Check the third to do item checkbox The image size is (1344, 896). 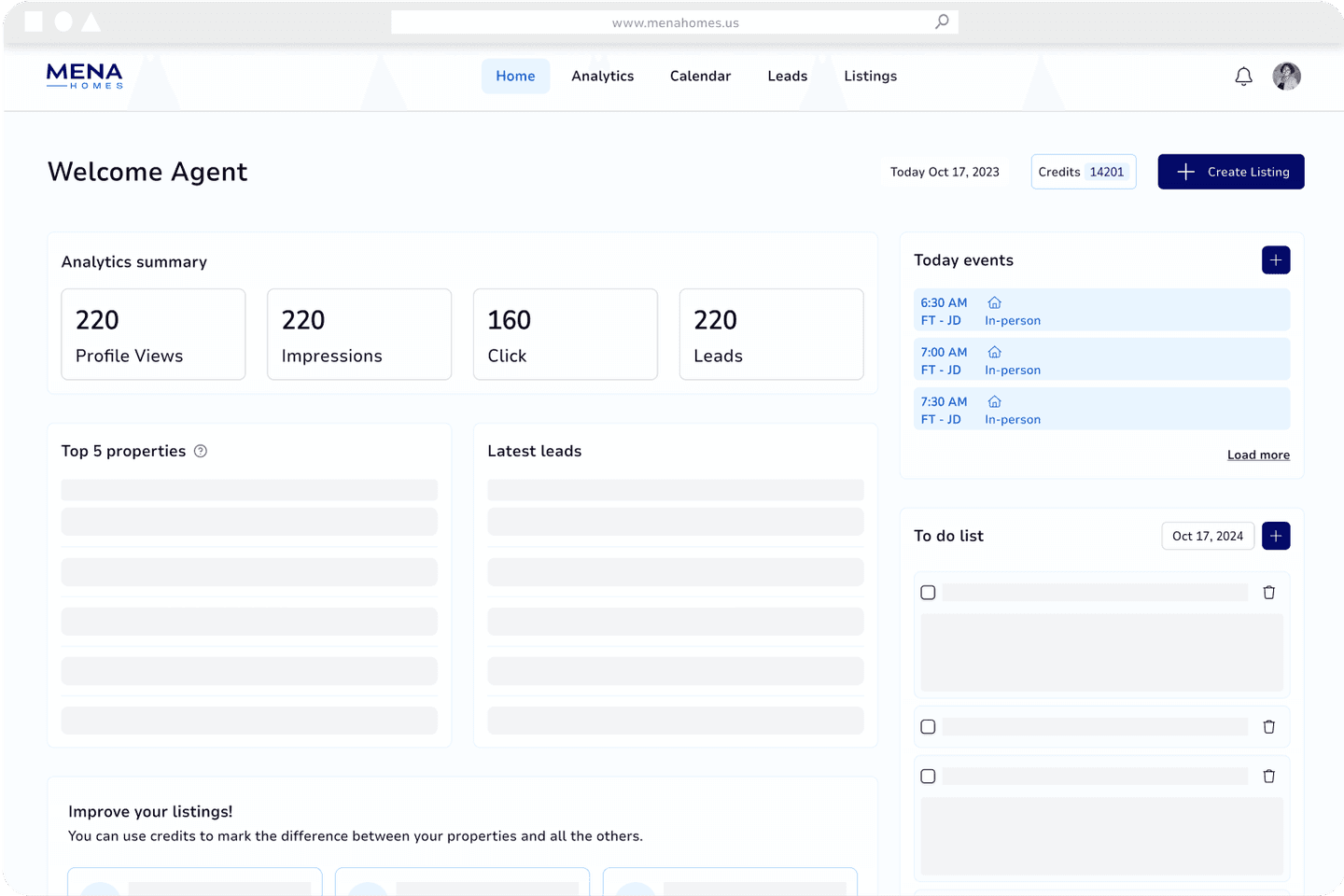pos(928,777)
